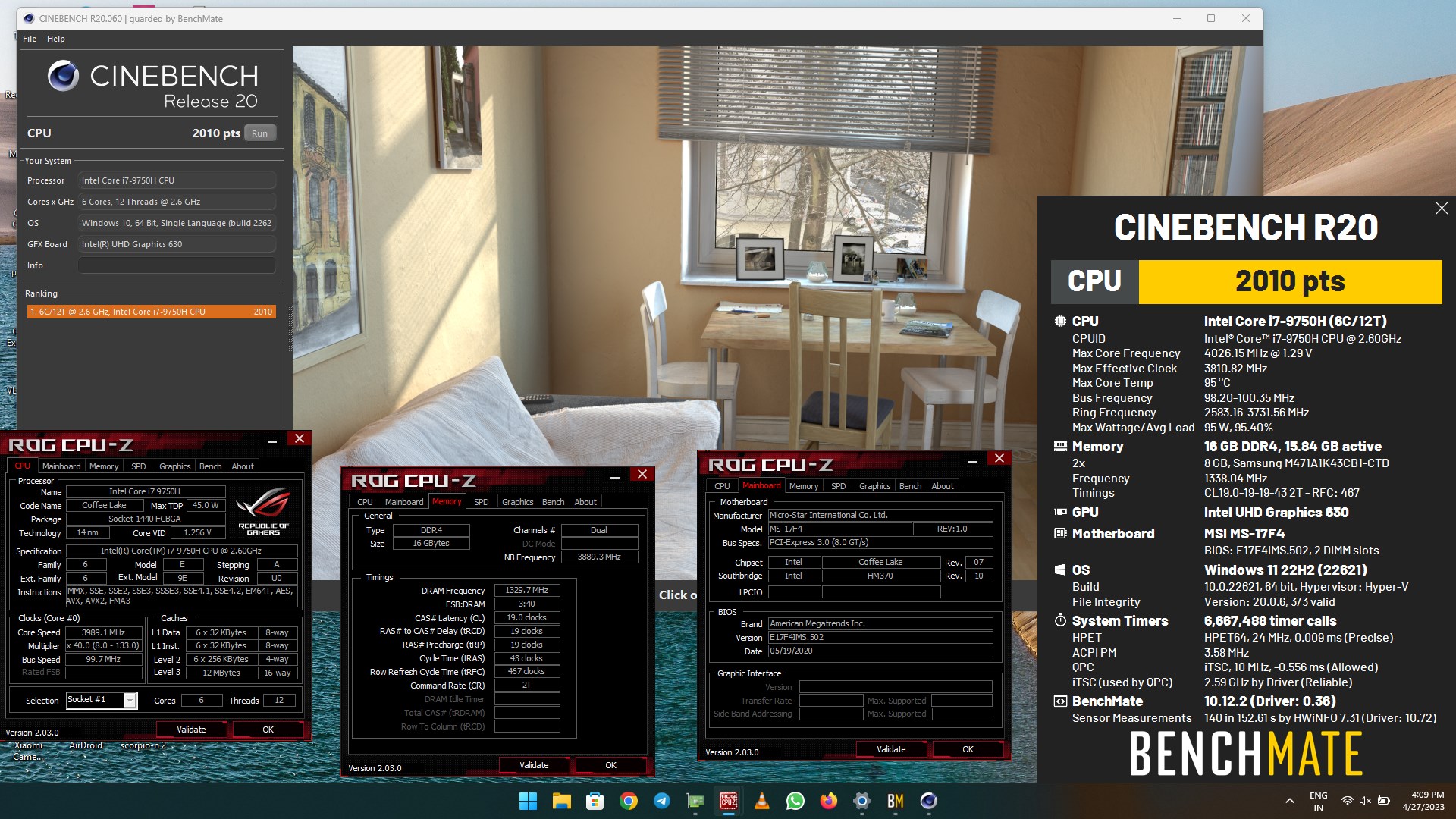Open the Settings gear taskbar icon

tap(862, 801)
